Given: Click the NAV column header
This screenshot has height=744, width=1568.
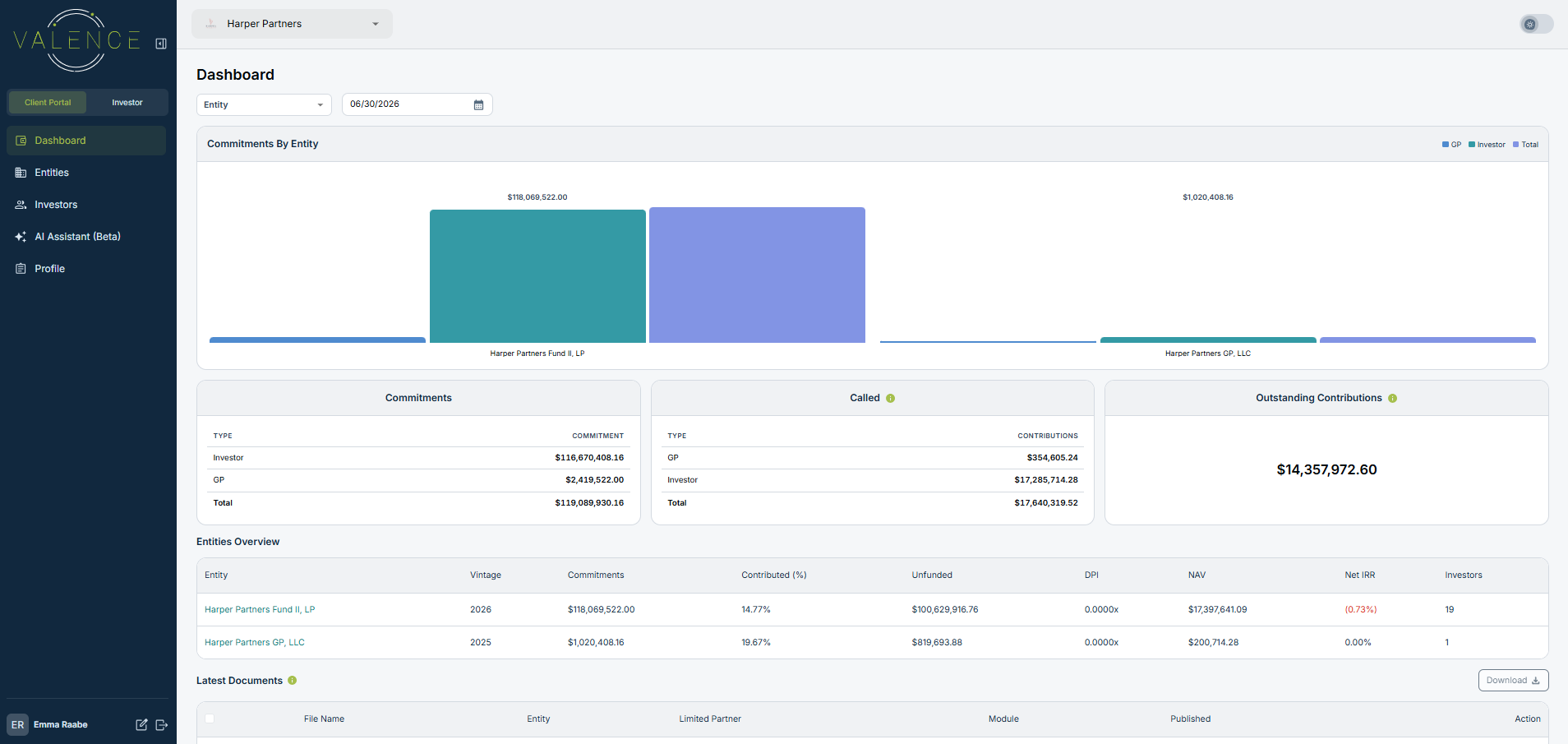Looking at the screenshot, I should point(1197,575).
